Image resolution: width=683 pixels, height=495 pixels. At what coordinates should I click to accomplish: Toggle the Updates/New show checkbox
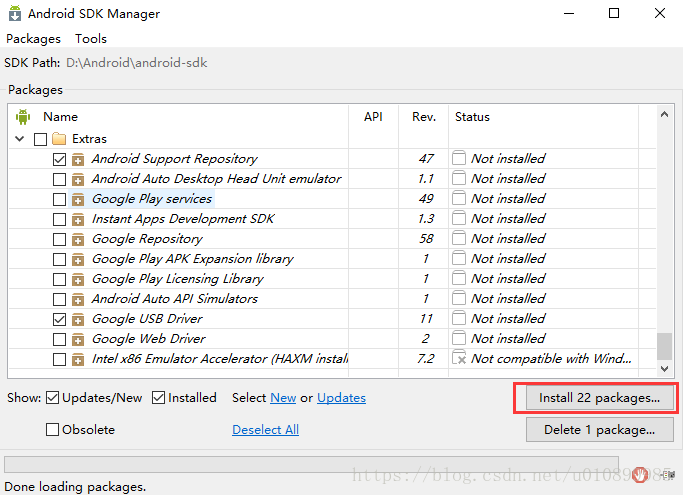point(53,398)
